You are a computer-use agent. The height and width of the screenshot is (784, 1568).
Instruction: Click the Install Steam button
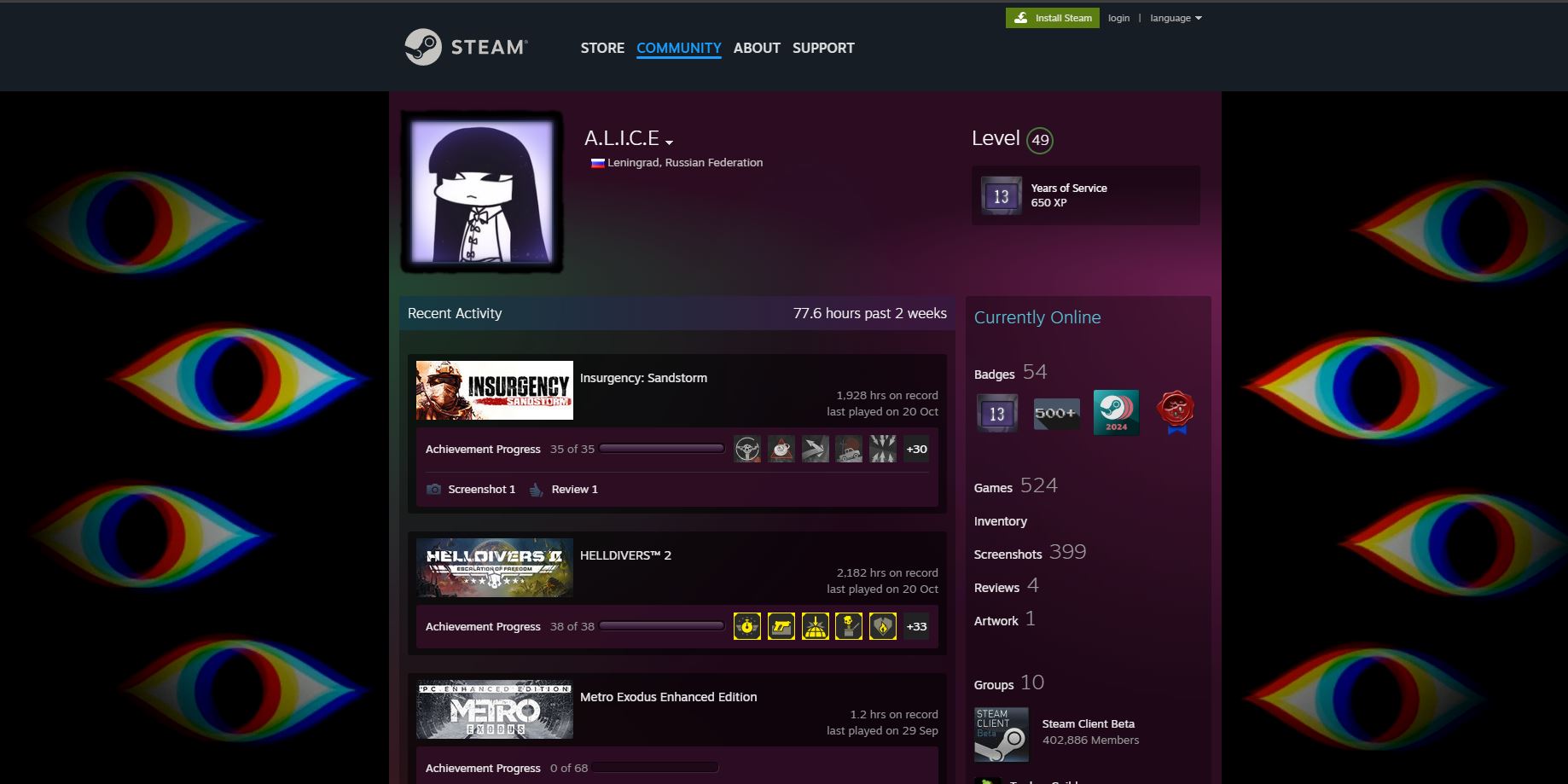point(1053,18)
